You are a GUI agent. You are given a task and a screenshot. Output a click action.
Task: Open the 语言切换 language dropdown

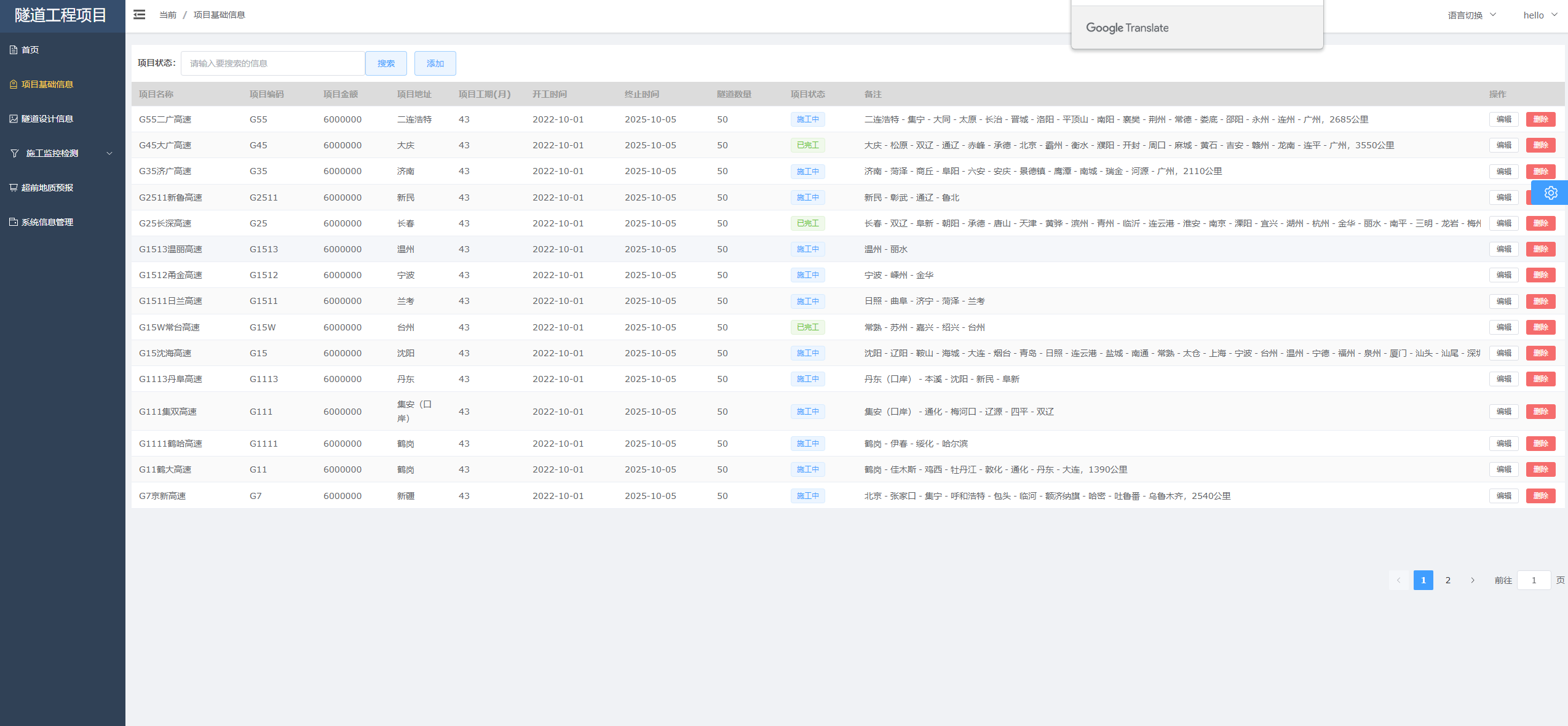[x=1472, y=15]
